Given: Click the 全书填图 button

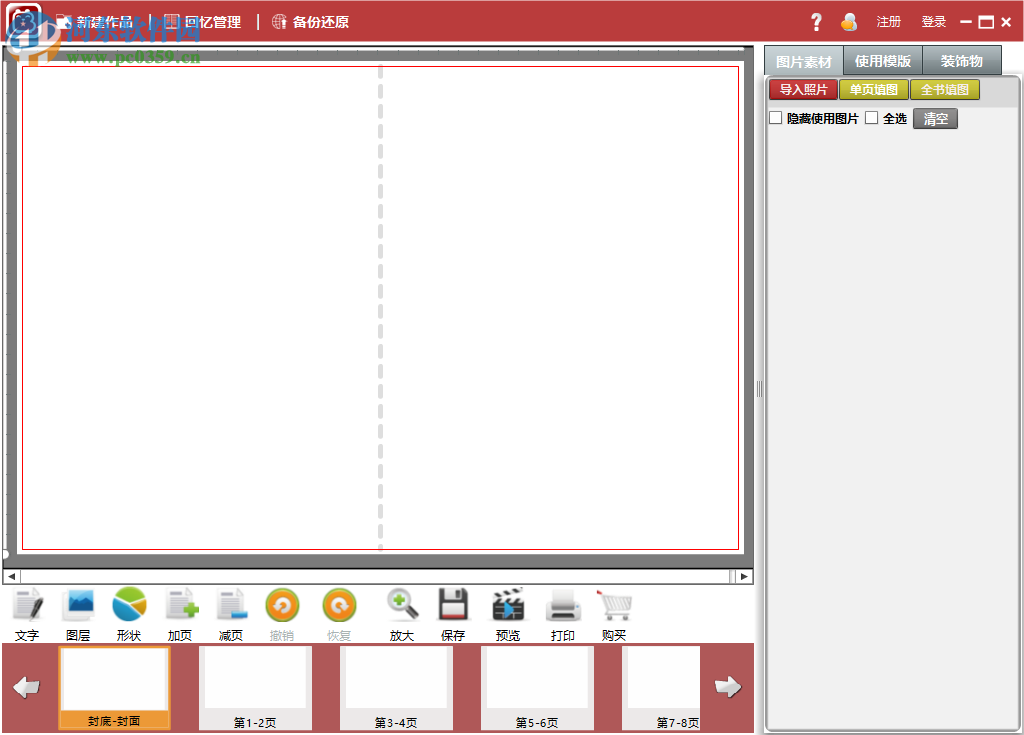Looking at the screenshot, I should pos(945,90).
